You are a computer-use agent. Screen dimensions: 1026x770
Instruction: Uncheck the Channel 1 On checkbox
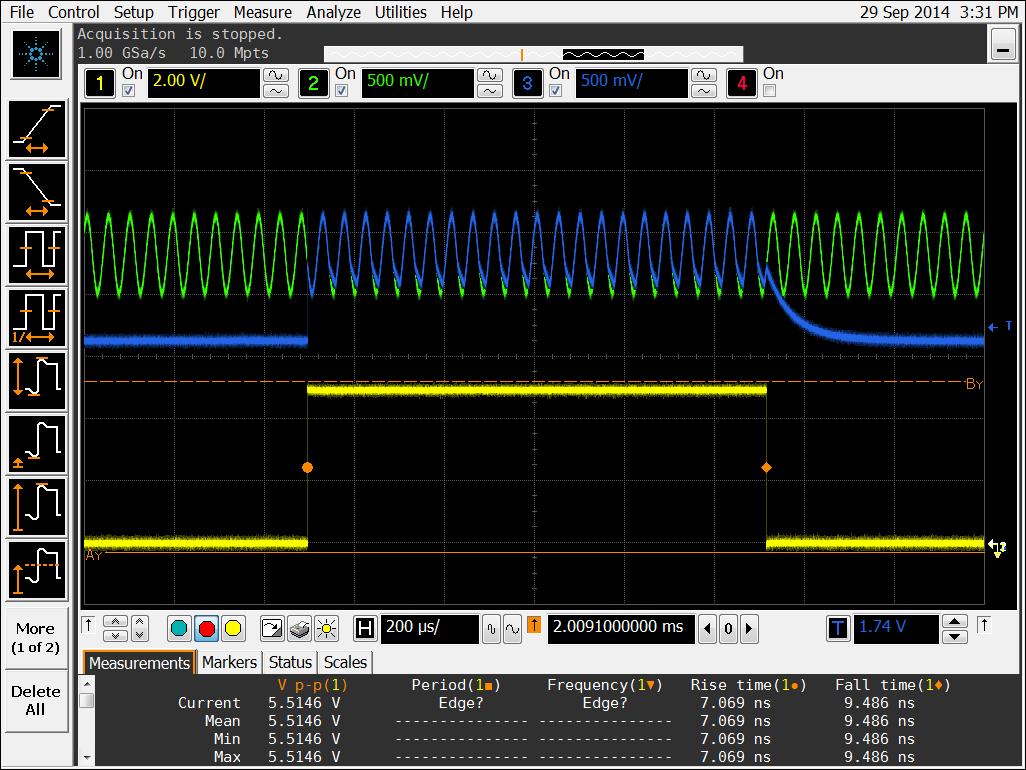[128, 91]
